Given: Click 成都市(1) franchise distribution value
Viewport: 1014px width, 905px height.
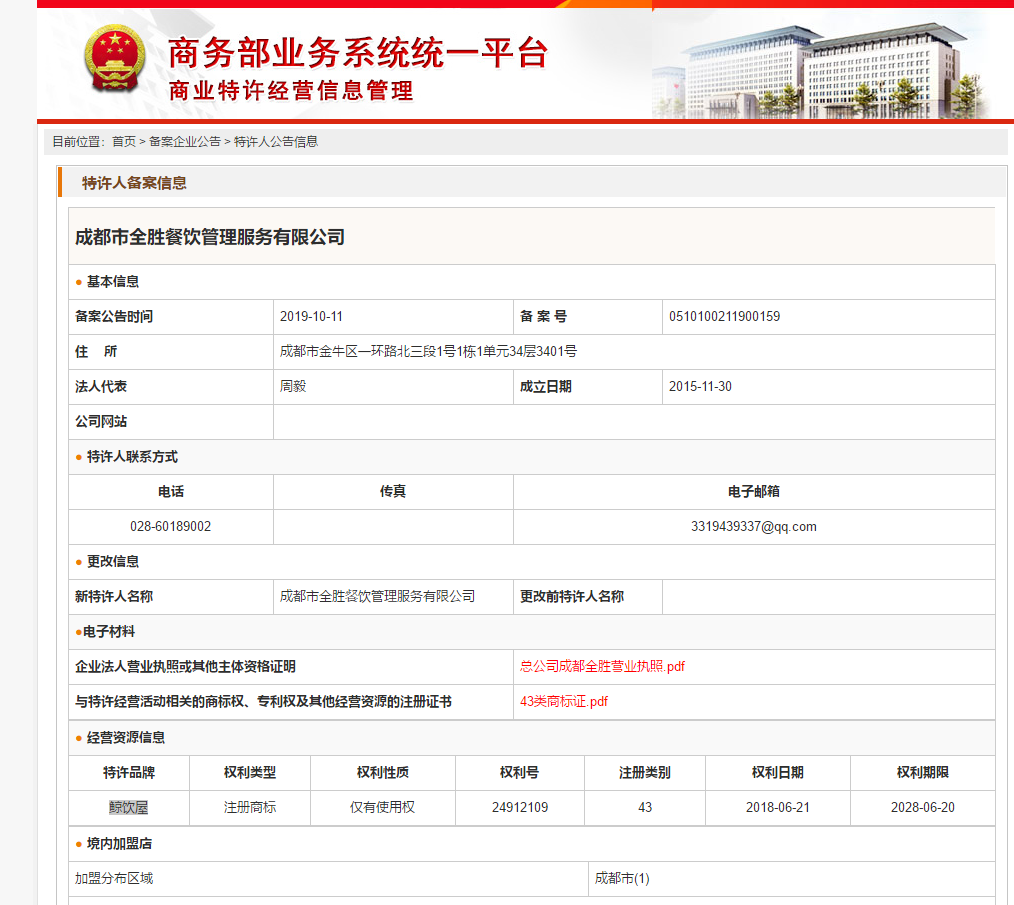Looking at the screenshot, I should [622, 878].
